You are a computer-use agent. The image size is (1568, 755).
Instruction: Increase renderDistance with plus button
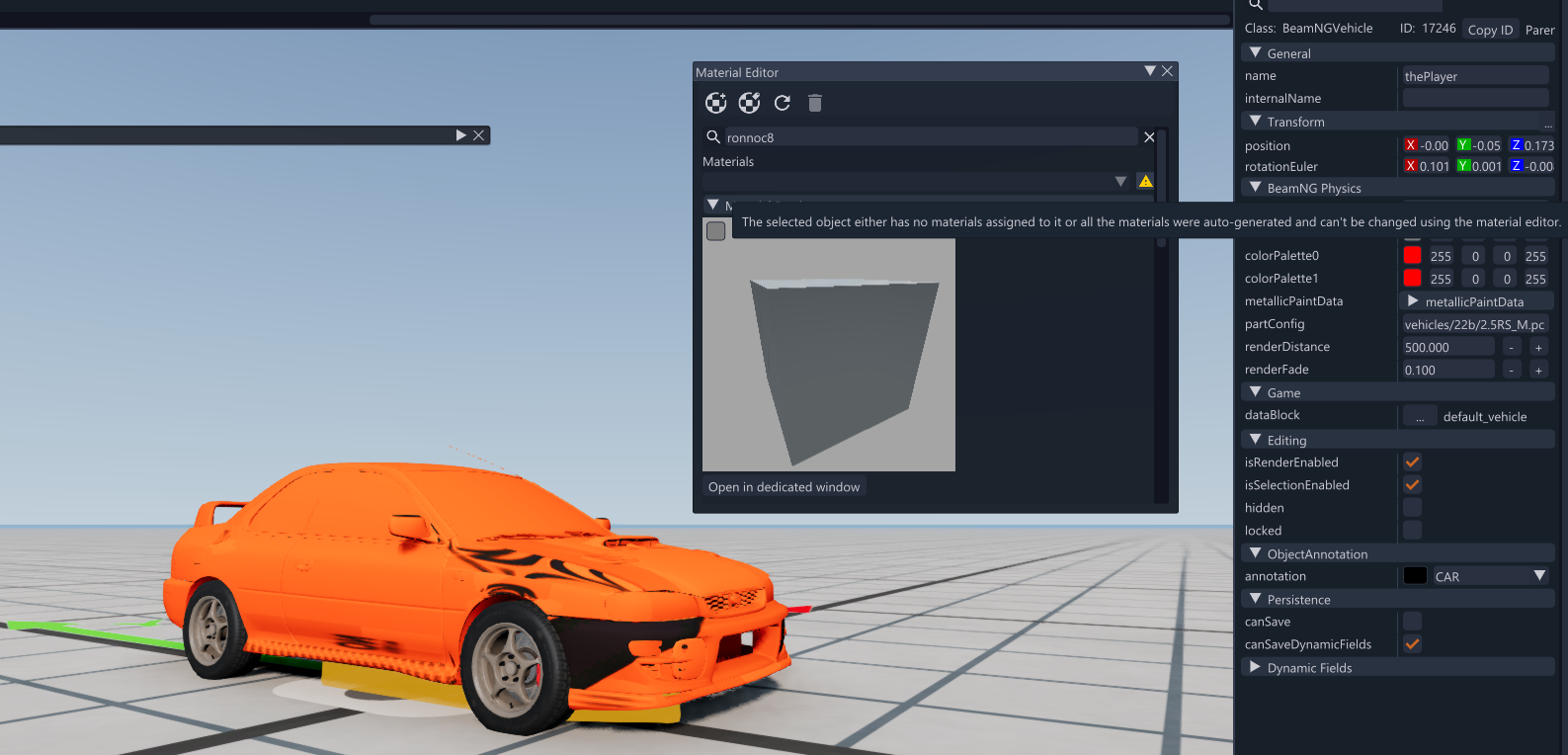click(1538, 347)
